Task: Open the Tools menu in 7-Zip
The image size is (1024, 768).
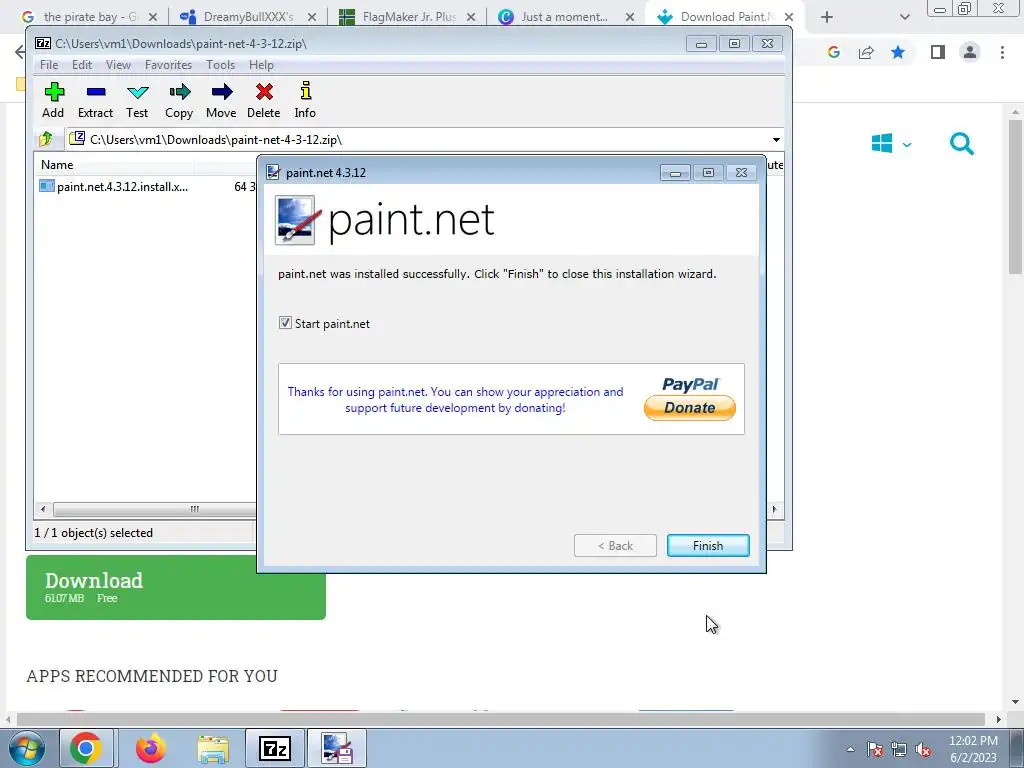Action: pyautogui.click(x=220, y=65)
